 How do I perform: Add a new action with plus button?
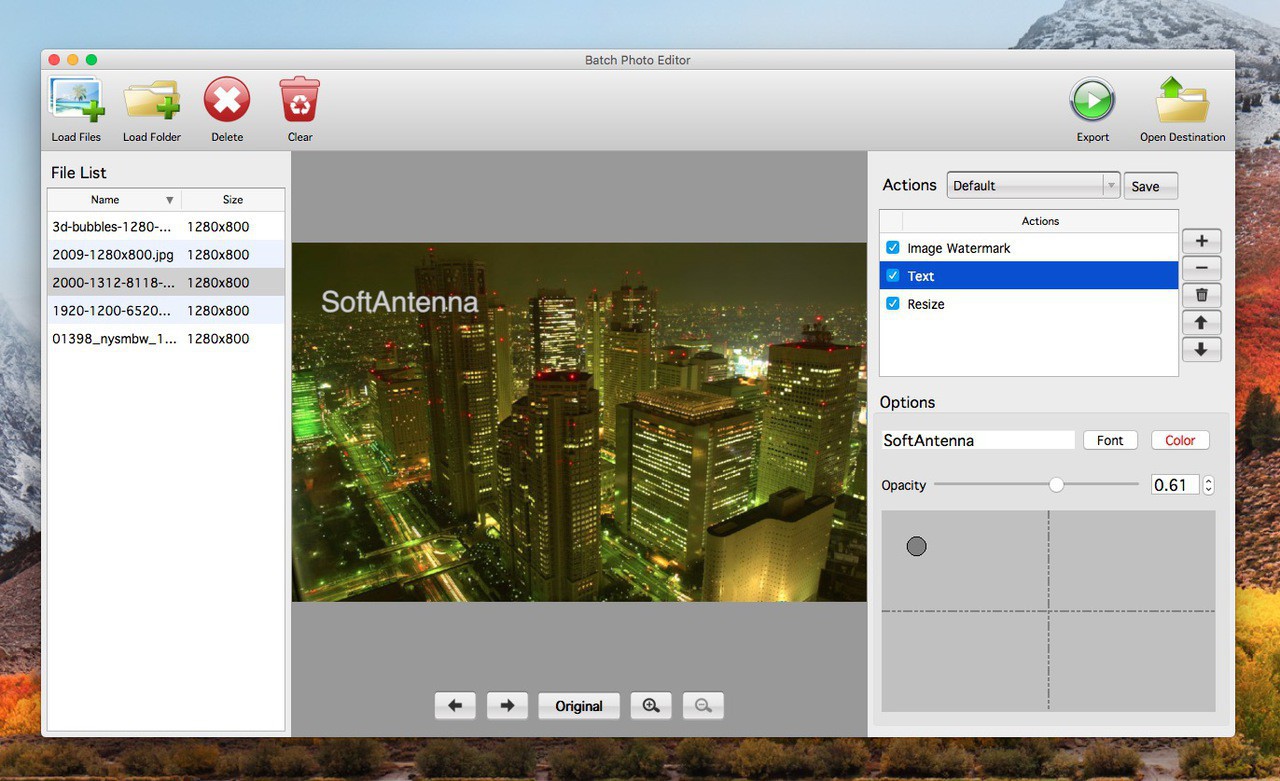pos(1201,241)
